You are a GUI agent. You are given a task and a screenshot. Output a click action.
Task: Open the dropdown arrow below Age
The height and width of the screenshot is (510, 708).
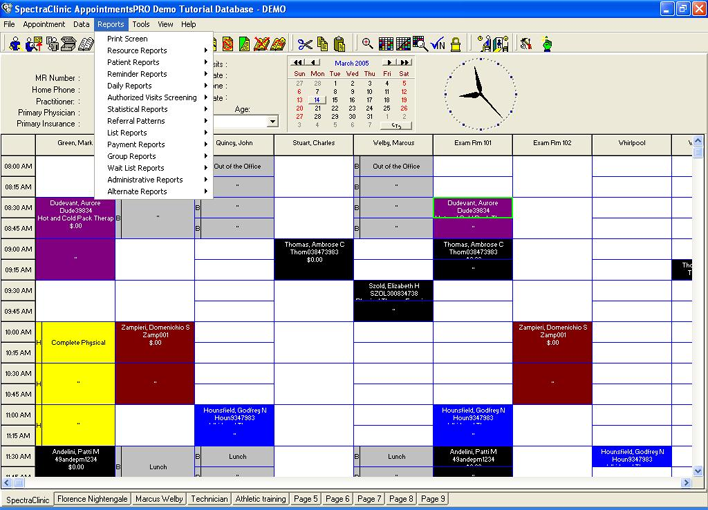[272, 122]
